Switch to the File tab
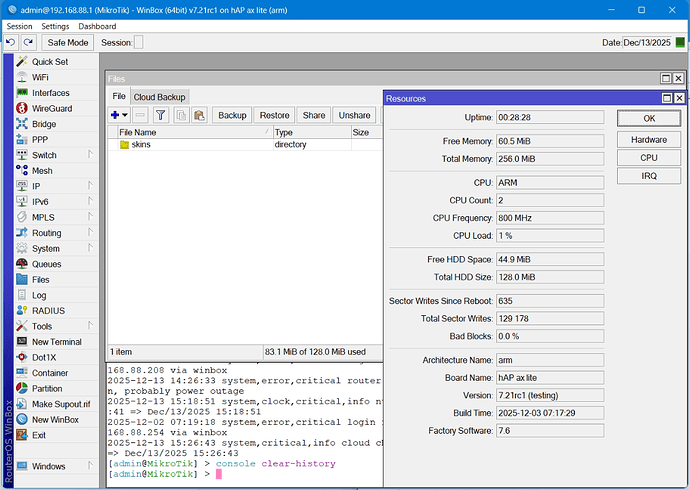The image size is (690, 490). pos(119,96)
